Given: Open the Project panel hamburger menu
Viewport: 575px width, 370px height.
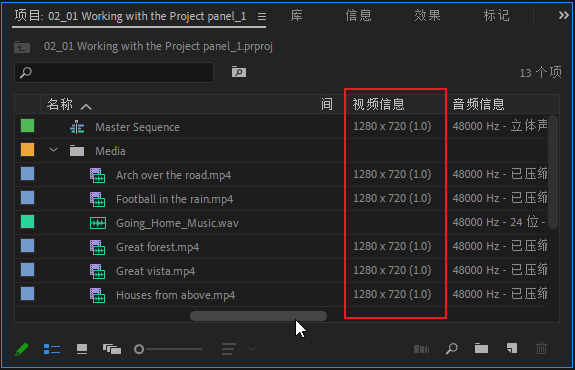Looking at the screenshot, I should pos(262,17).
